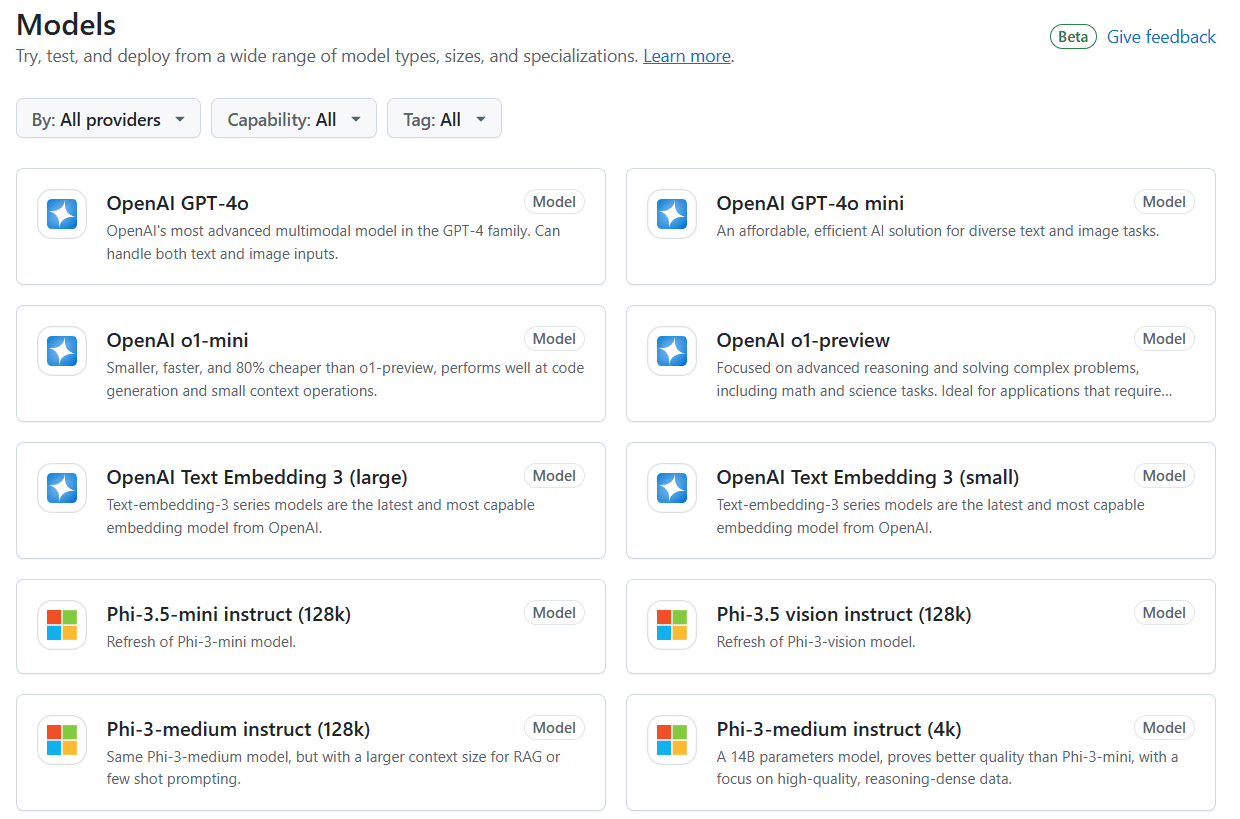Open the OpenAI GPT-4o title
Screen dimensions: 1240x819
tap(178, 203)
